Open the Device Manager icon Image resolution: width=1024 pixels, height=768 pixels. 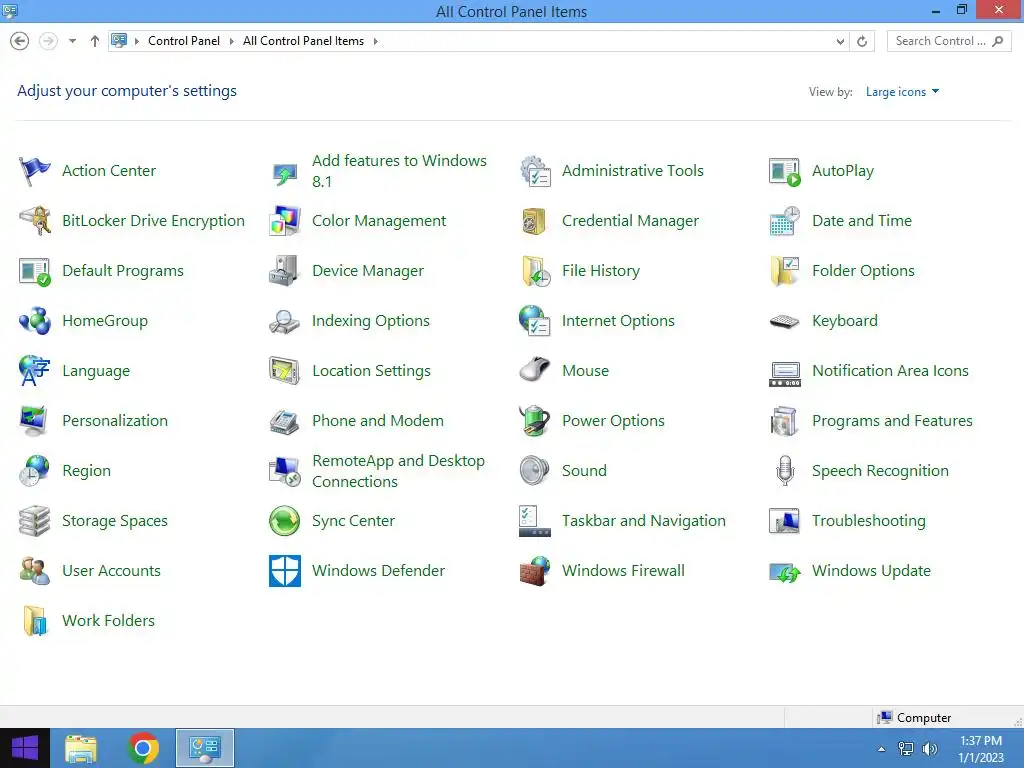point(285,271)
